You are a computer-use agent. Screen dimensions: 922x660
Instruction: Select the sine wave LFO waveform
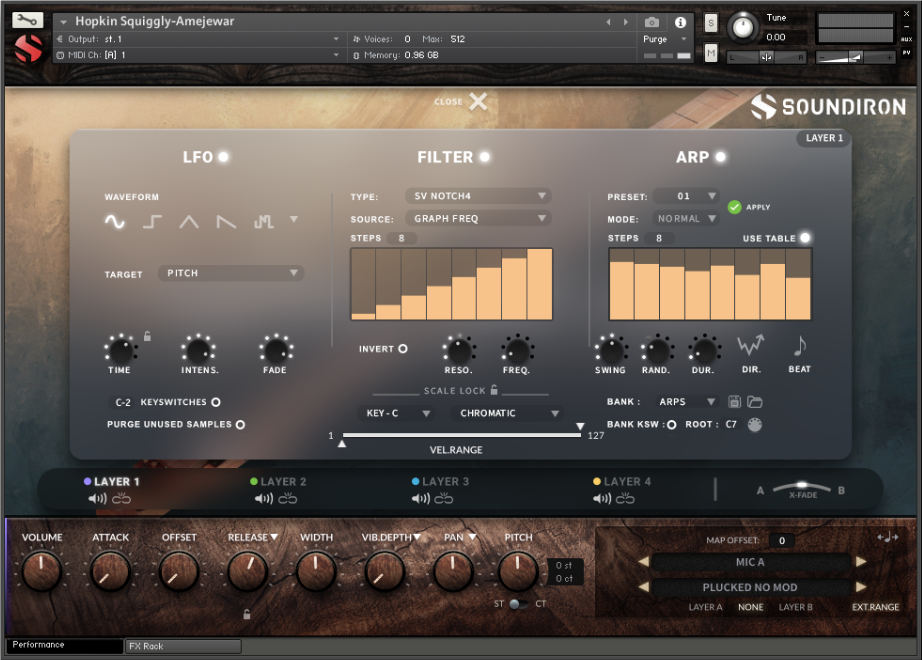115,222
